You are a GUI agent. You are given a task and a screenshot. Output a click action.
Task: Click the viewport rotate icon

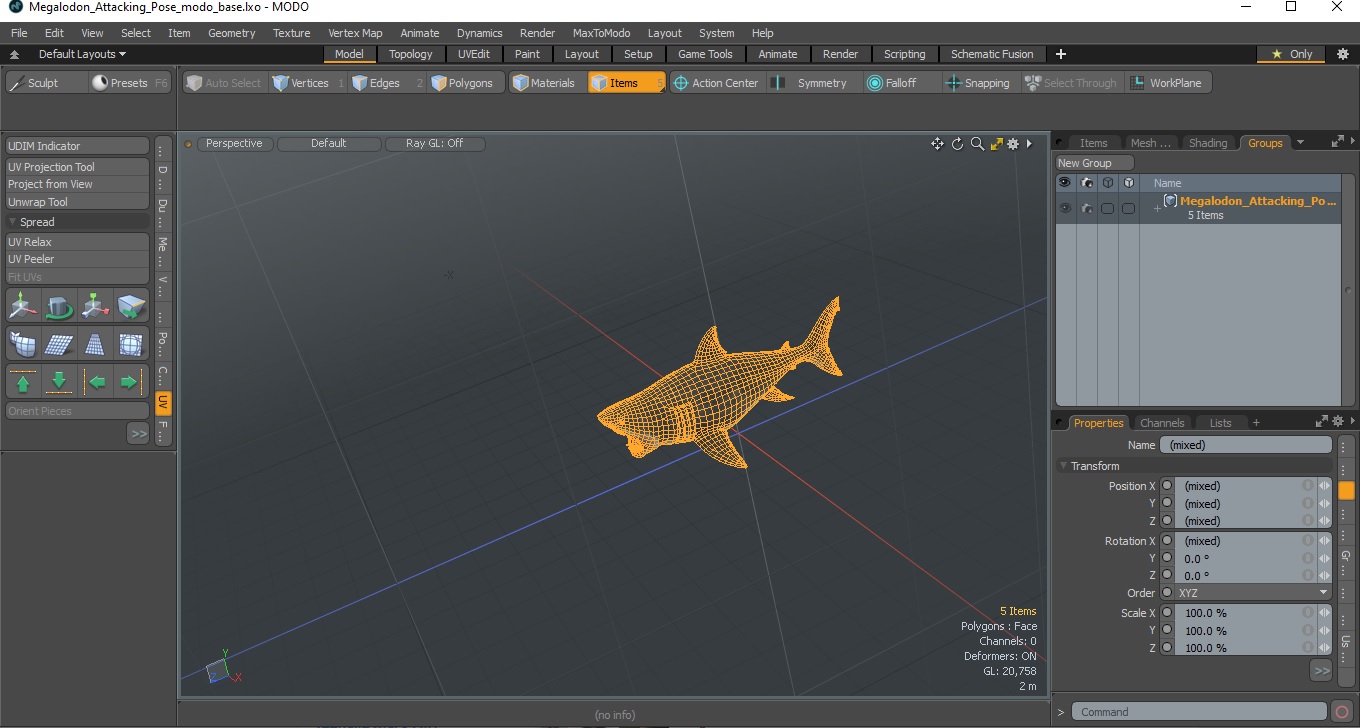click(x=957, y=144)
